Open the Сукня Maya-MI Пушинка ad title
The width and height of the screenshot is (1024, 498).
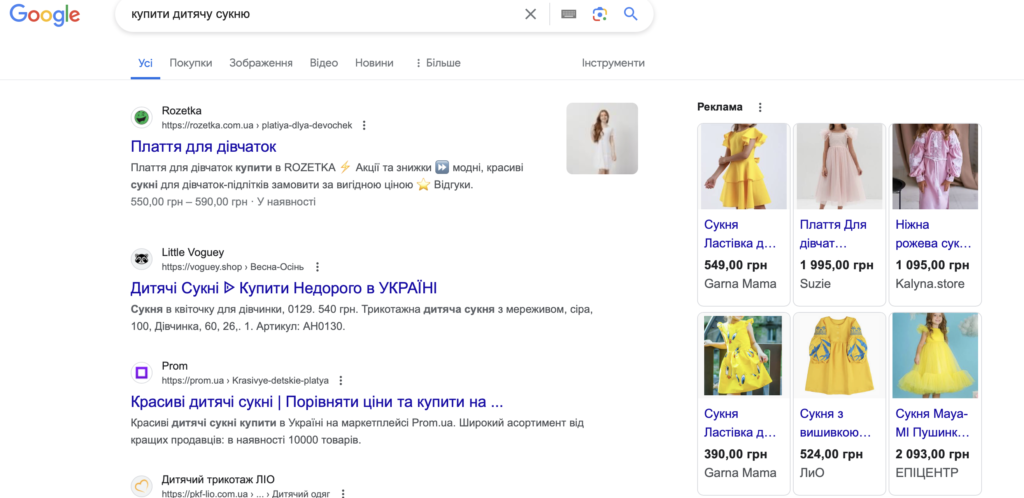pyautogui.click(x=932, y=423)
